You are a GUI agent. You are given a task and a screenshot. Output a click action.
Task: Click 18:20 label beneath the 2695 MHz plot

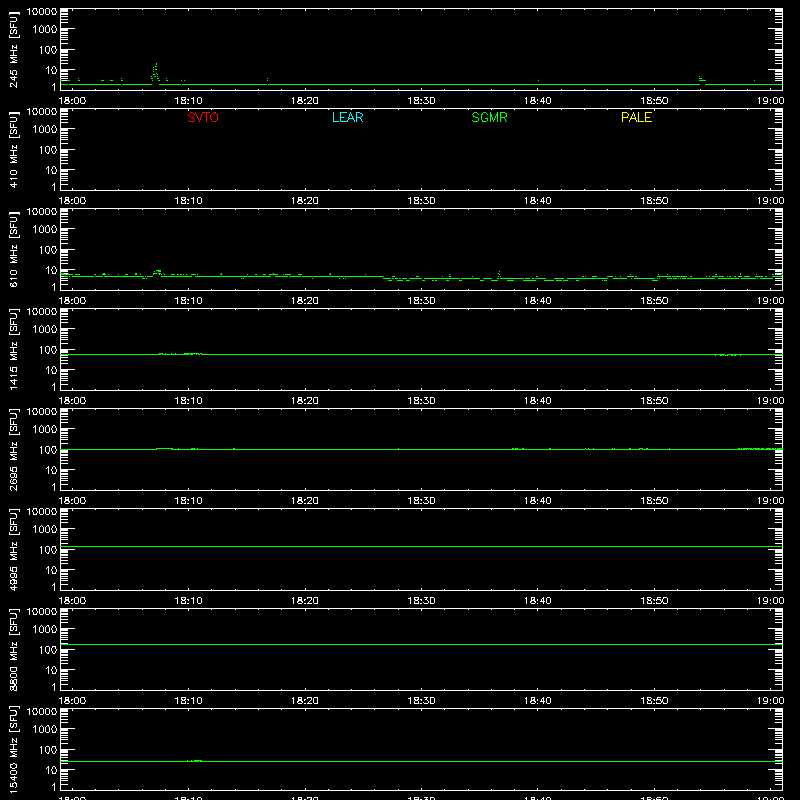pos(305,501)
